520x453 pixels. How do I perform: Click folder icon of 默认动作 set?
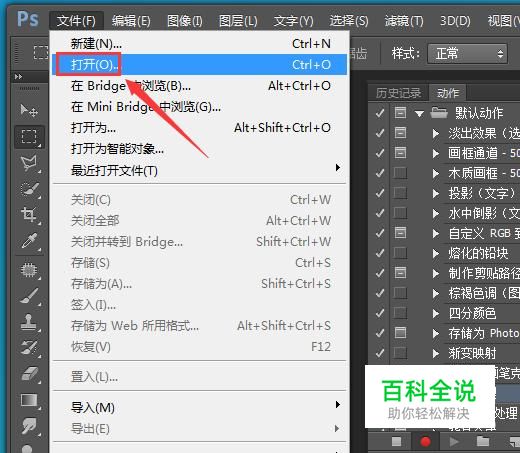[x=439, y=113]
